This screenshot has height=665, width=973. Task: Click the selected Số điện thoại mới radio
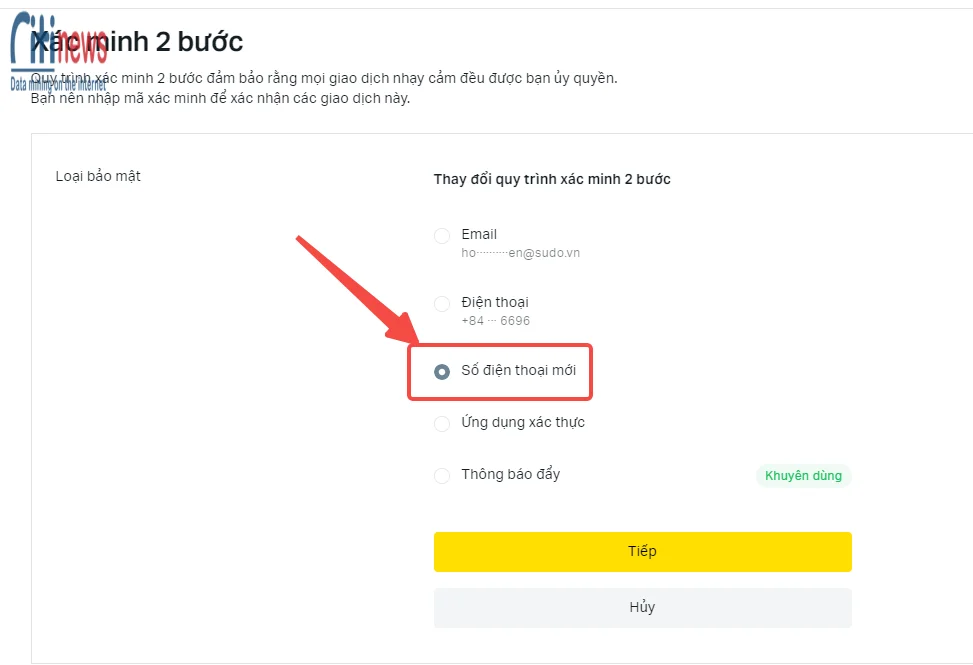coord(442,372)
